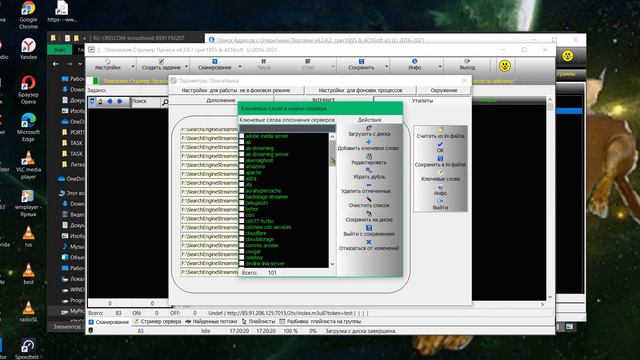The width and height of the screenshot is (640, 360).
Task: Check the backstage streamer keyword box
Action: coord(242,197)
